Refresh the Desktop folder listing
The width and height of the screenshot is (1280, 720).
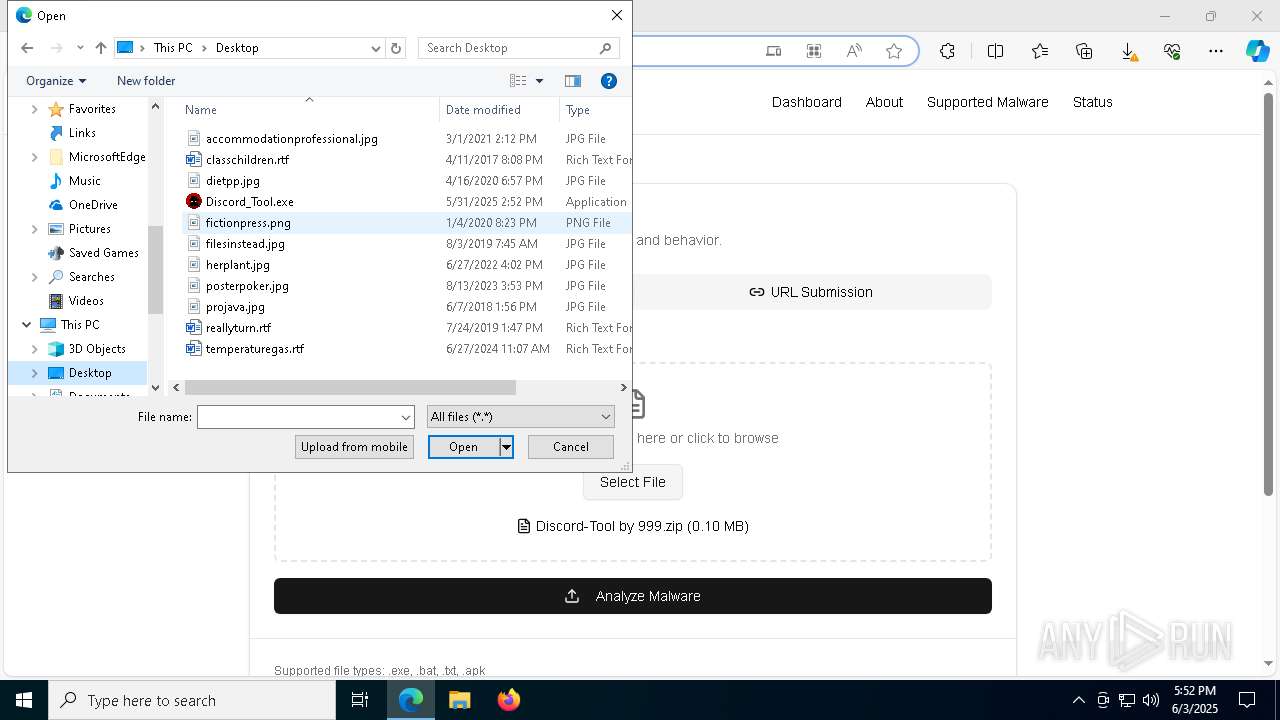(396, 48)
